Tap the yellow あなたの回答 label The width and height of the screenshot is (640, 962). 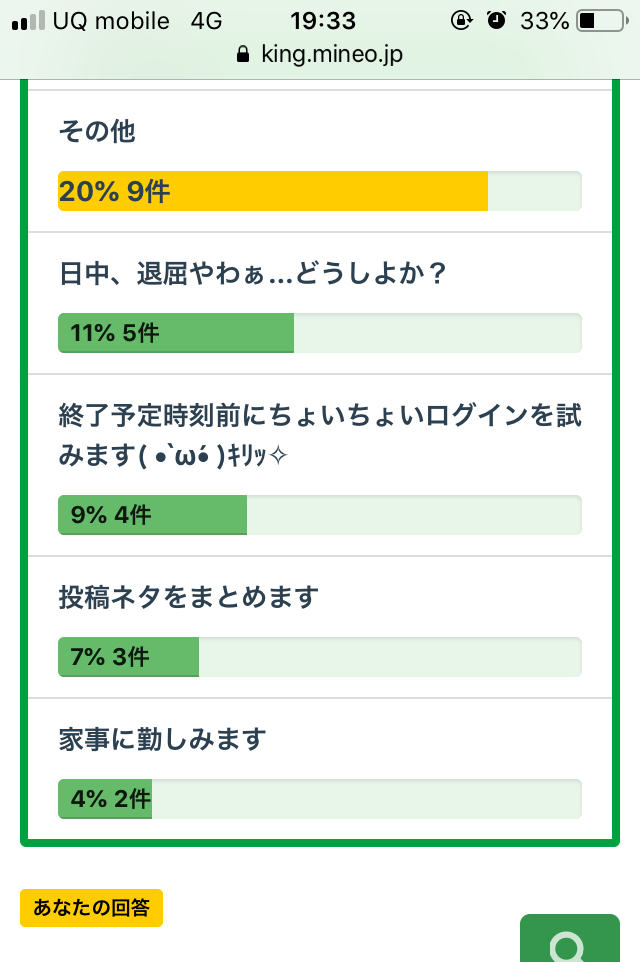tap(91, 908)
